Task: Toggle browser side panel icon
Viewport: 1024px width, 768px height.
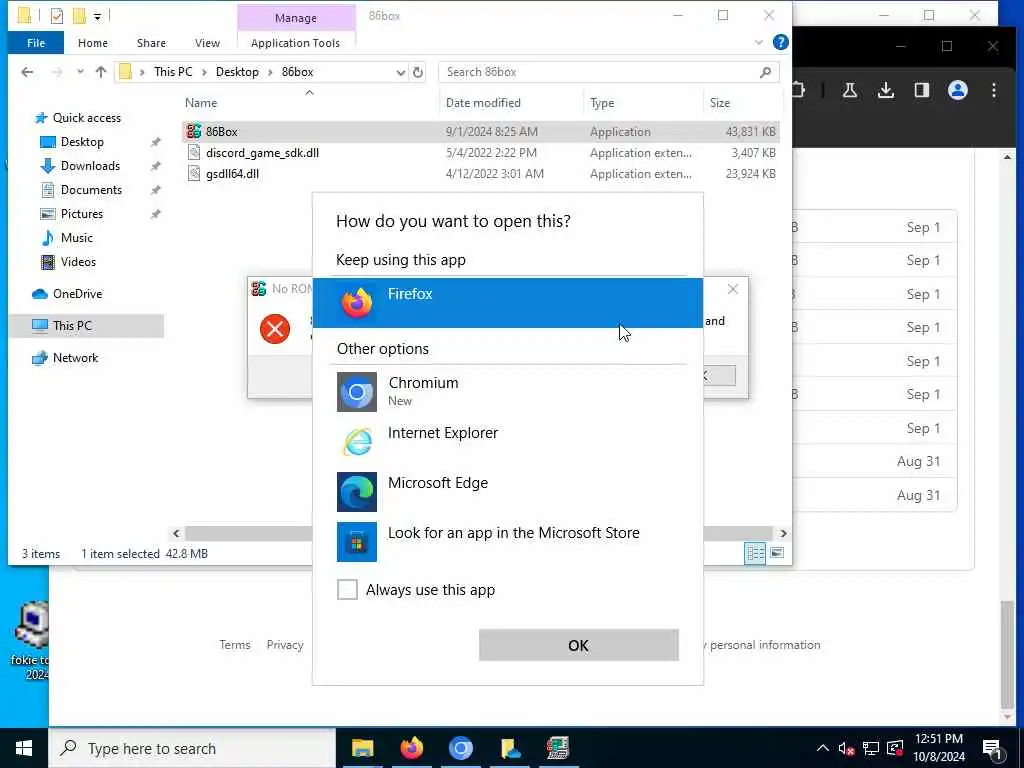Action: pos(921,90)
